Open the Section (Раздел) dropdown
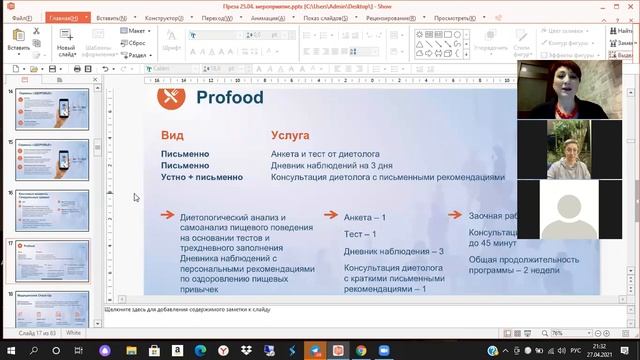Image resolution: width=640 pixels, height=360 pixels. point(136,55)
